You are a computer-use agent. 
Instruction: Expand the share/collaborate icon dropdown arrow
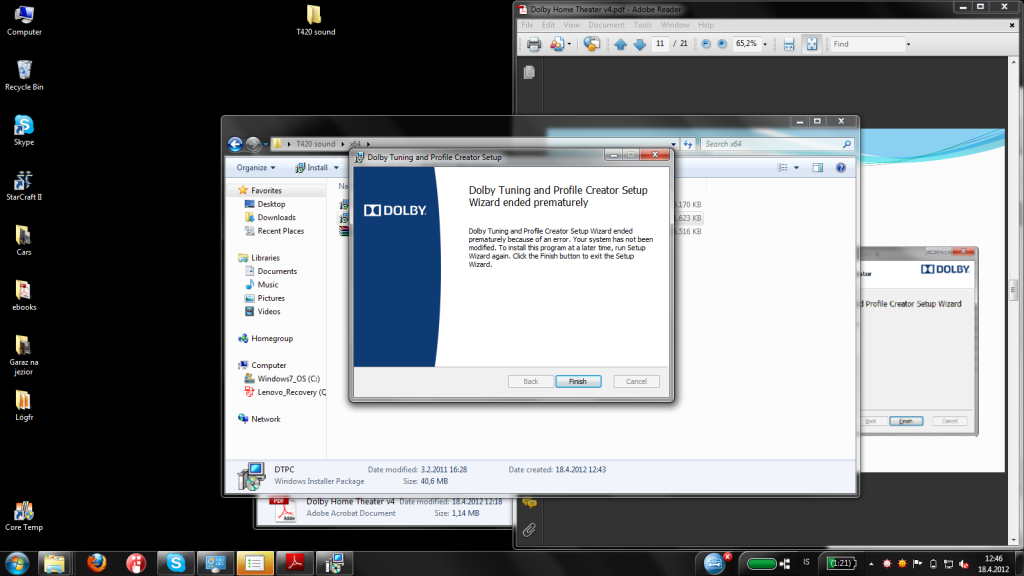click(569, 44)
